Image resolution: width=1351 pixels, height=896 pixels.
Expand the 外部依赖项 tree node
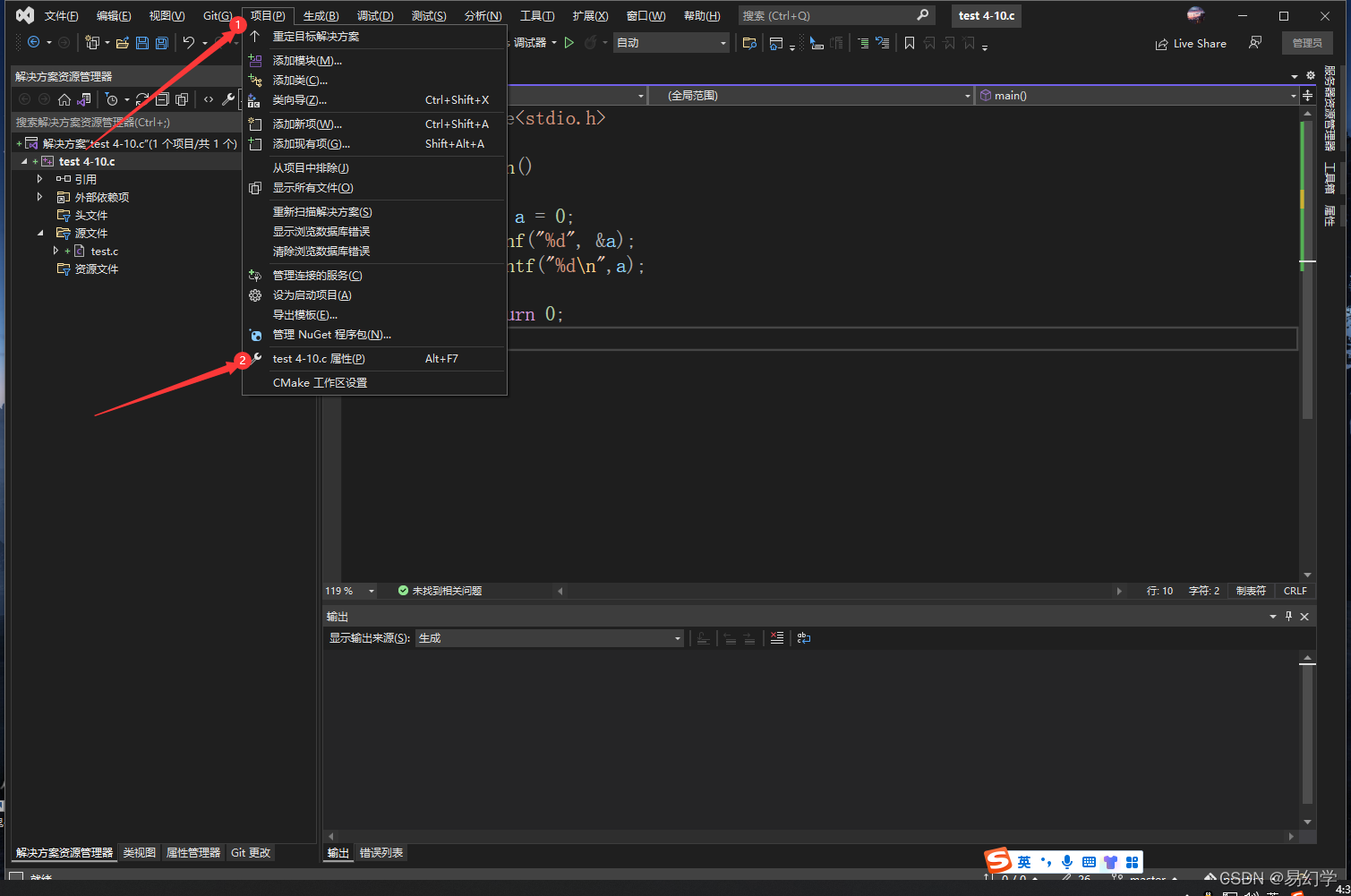pyautogui.click(x=39, y=197)
